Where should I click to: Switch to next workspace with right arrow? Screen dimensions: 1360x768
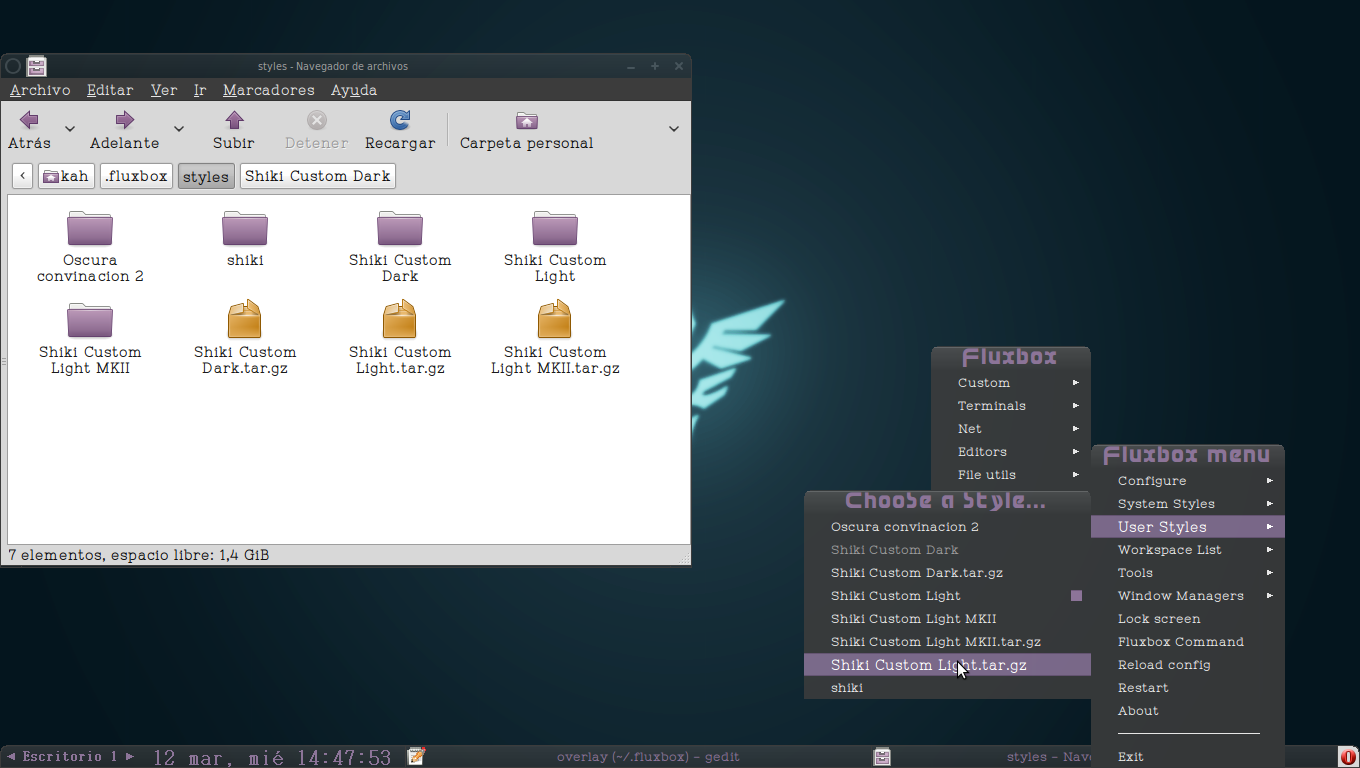[129, 756]
